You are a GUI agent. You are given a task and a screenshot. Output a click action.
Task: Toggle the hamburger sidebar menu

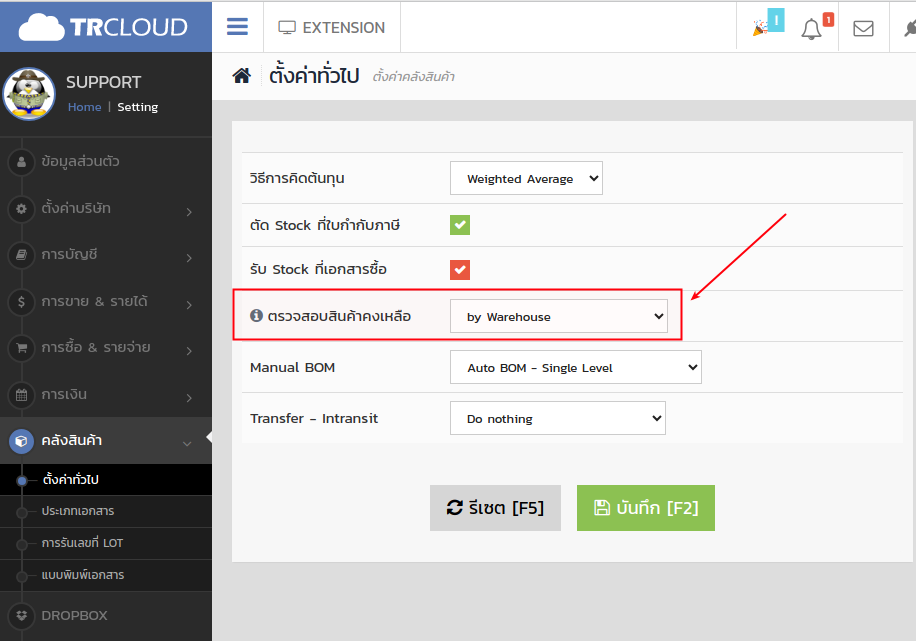(237, 26)
